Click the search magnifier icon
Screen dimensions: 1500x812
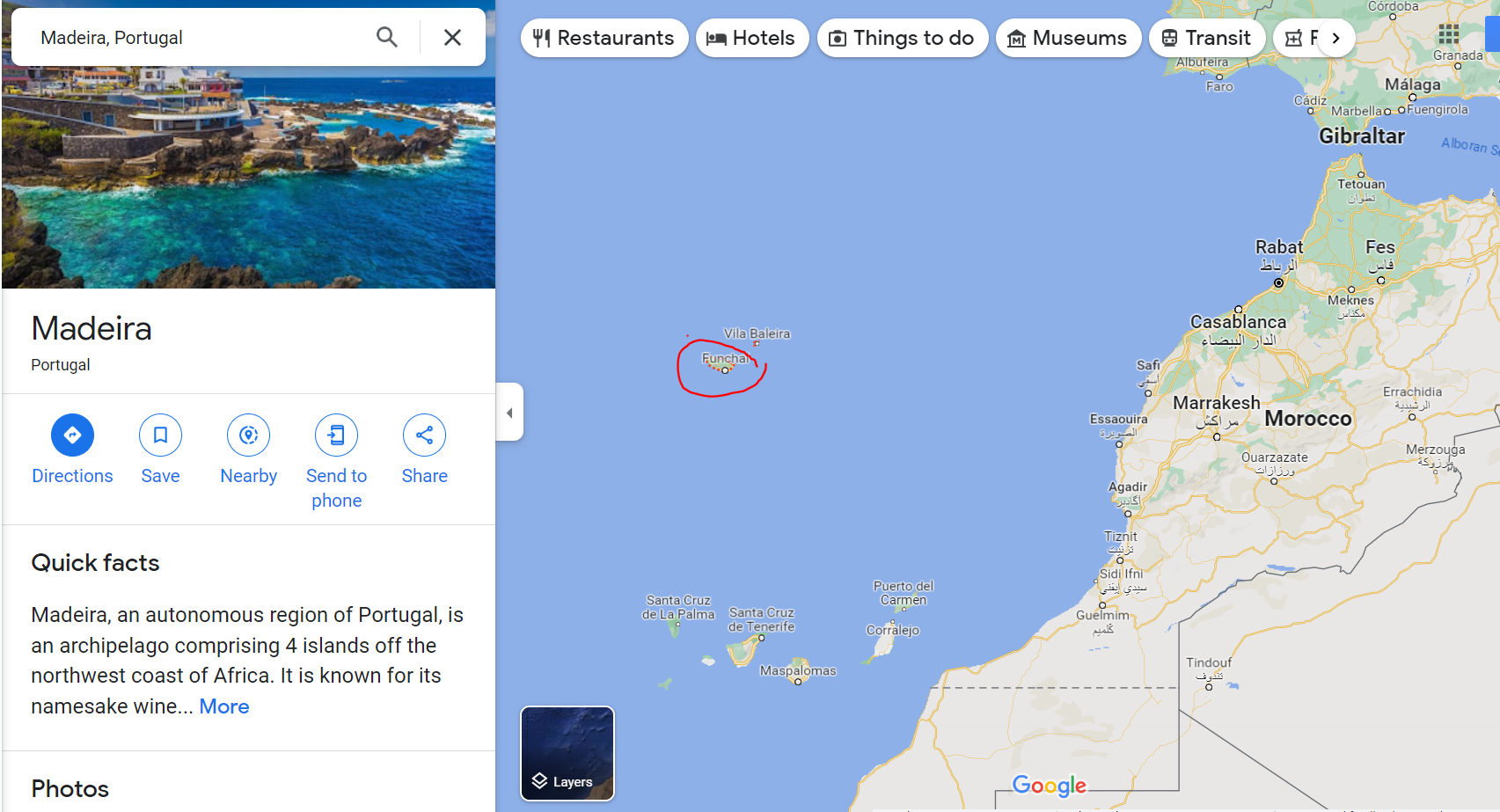point(387,37)
